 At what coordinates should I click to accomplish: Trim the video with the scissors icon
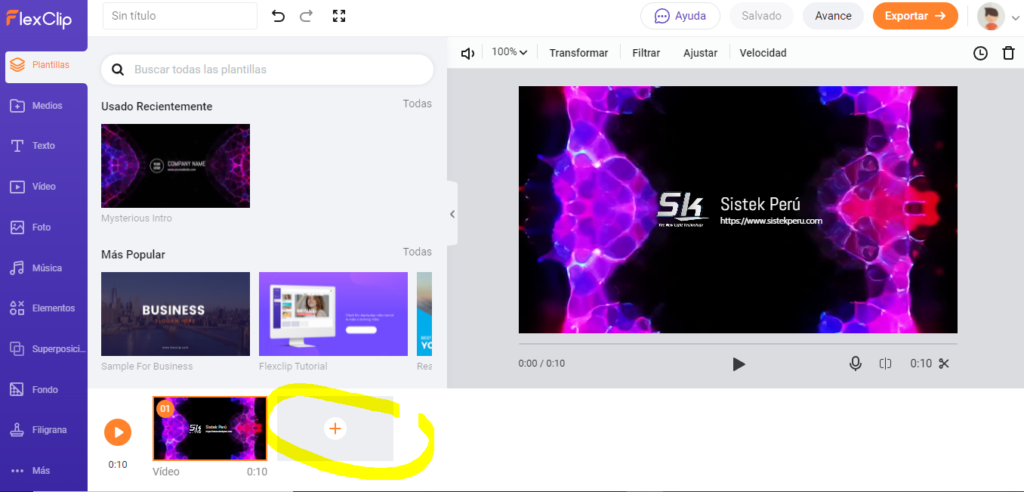point(944,364)
